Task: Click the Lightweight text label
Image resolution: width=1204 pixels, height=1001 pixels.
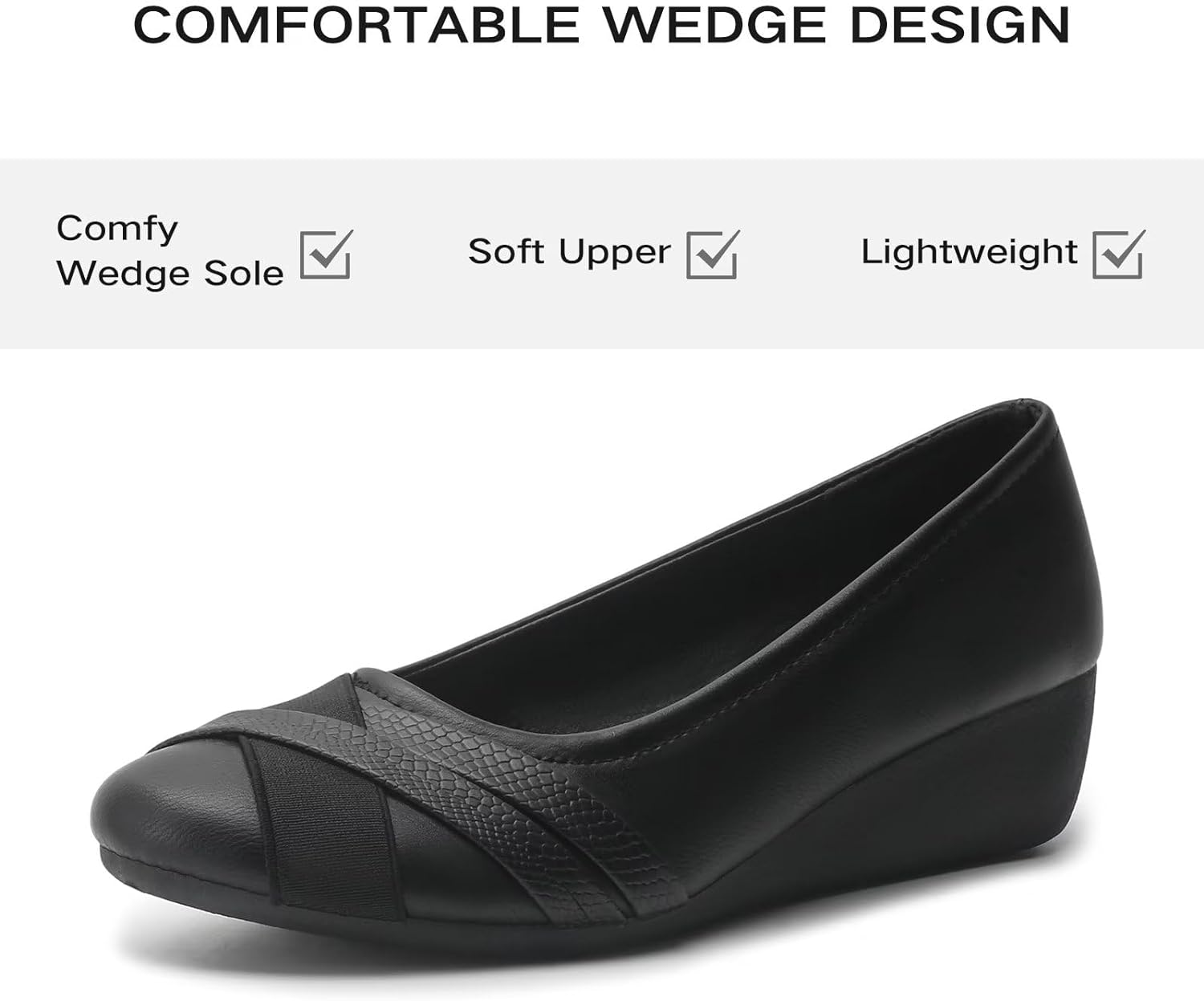Action: 970,253
